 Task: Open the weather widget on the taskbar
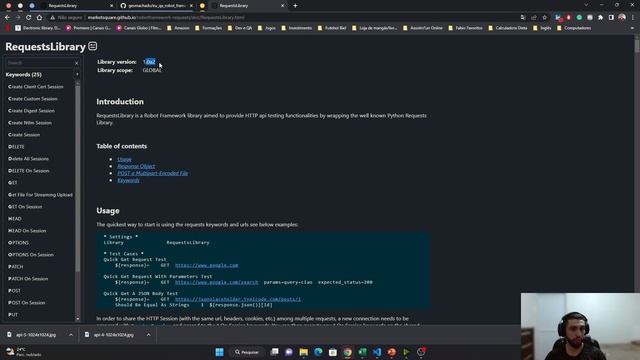tap(24, 352)
